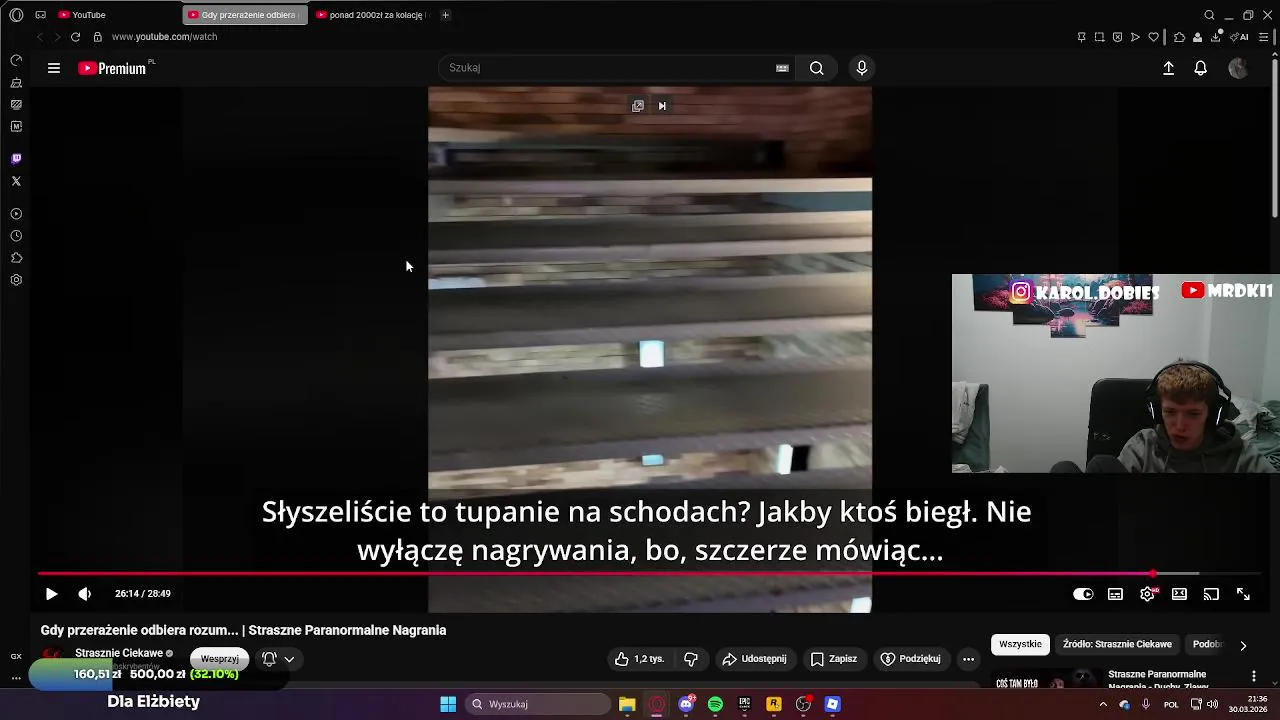
Task: Open options for Straszne Paranormalne Nagrania suggestion
Action: [x=1253, y=677]
